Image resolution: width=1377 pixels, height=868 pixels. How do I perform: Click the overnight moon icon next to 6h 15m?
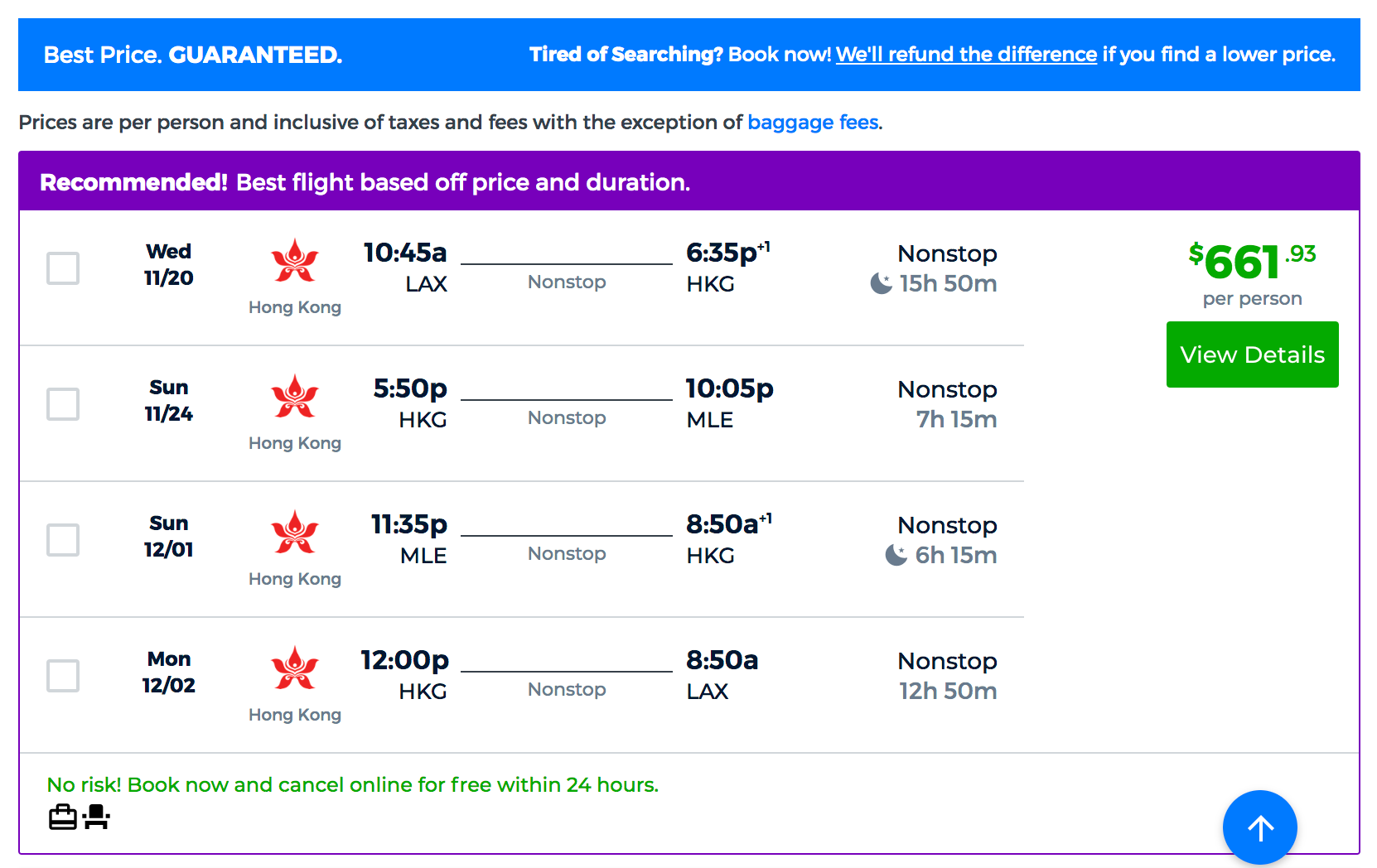tap(896, 555)
